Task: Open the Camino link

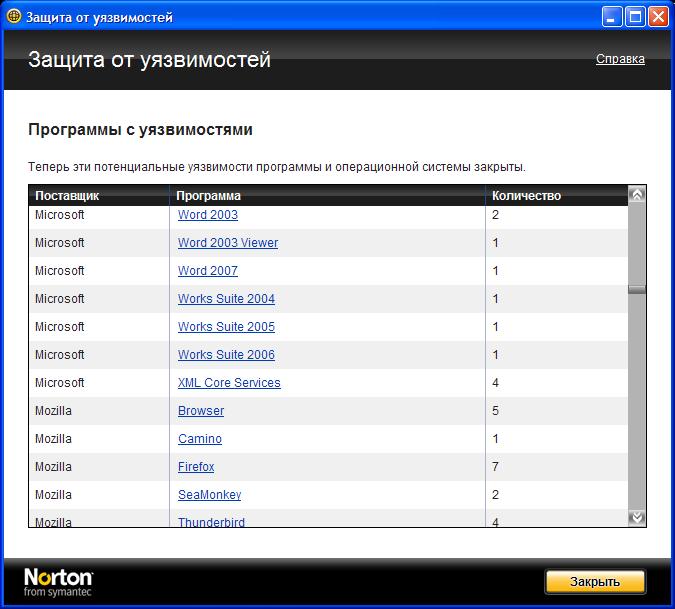Action: [200, 439]
